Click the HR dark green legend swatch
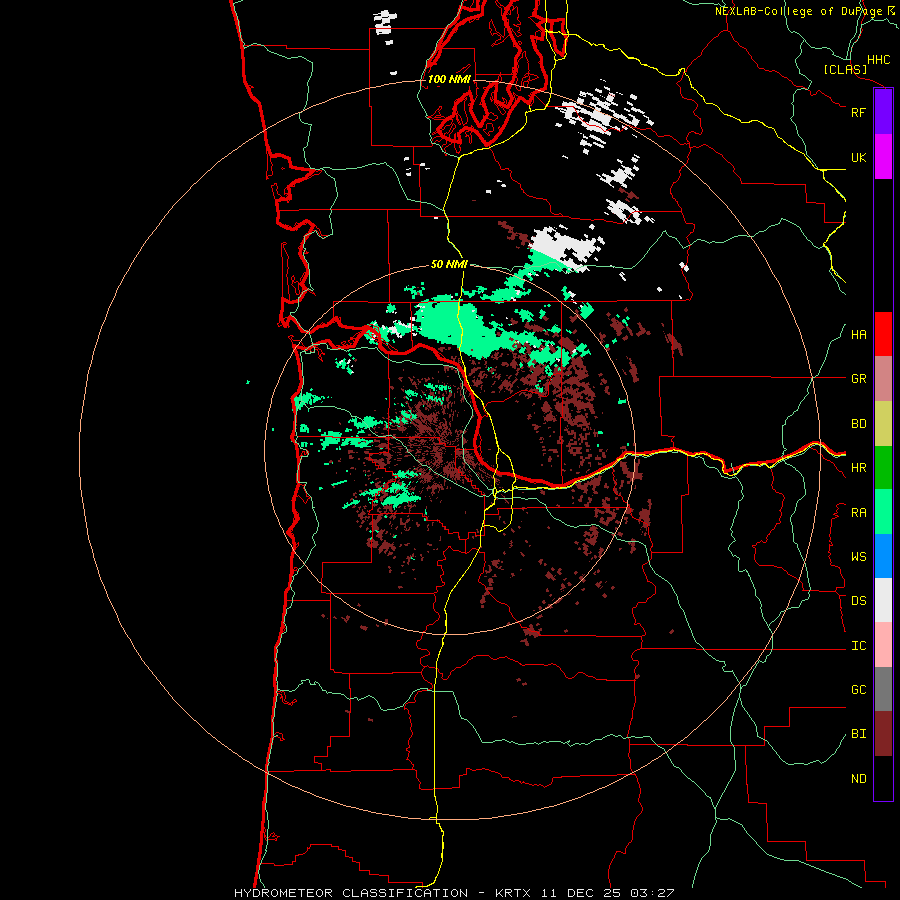This screenshot has width=900, height=900. pos(883,468)
